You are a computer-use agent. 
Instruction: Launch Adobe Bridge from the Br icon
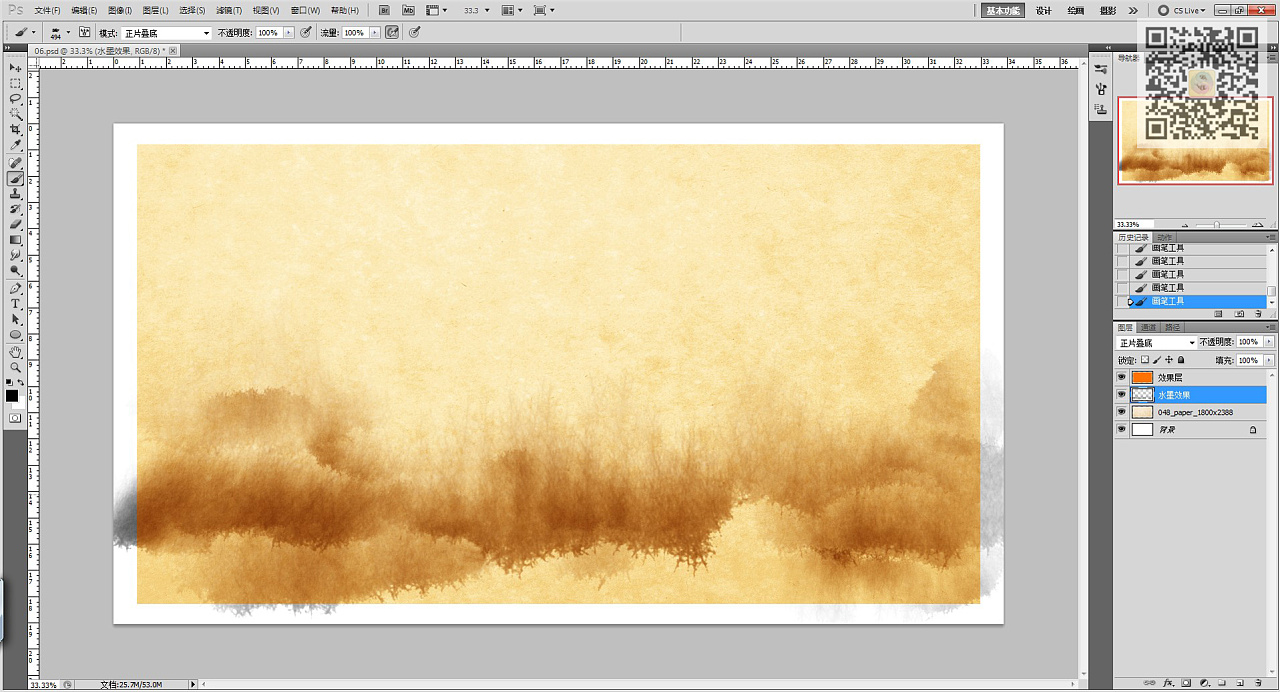384,10
